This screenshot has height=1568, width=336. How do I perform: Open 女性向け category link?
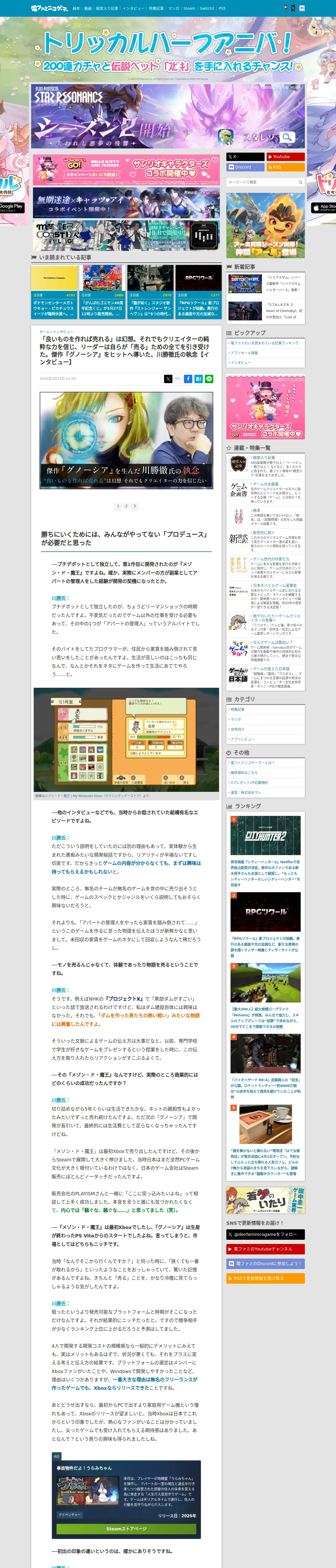(237, 729)
